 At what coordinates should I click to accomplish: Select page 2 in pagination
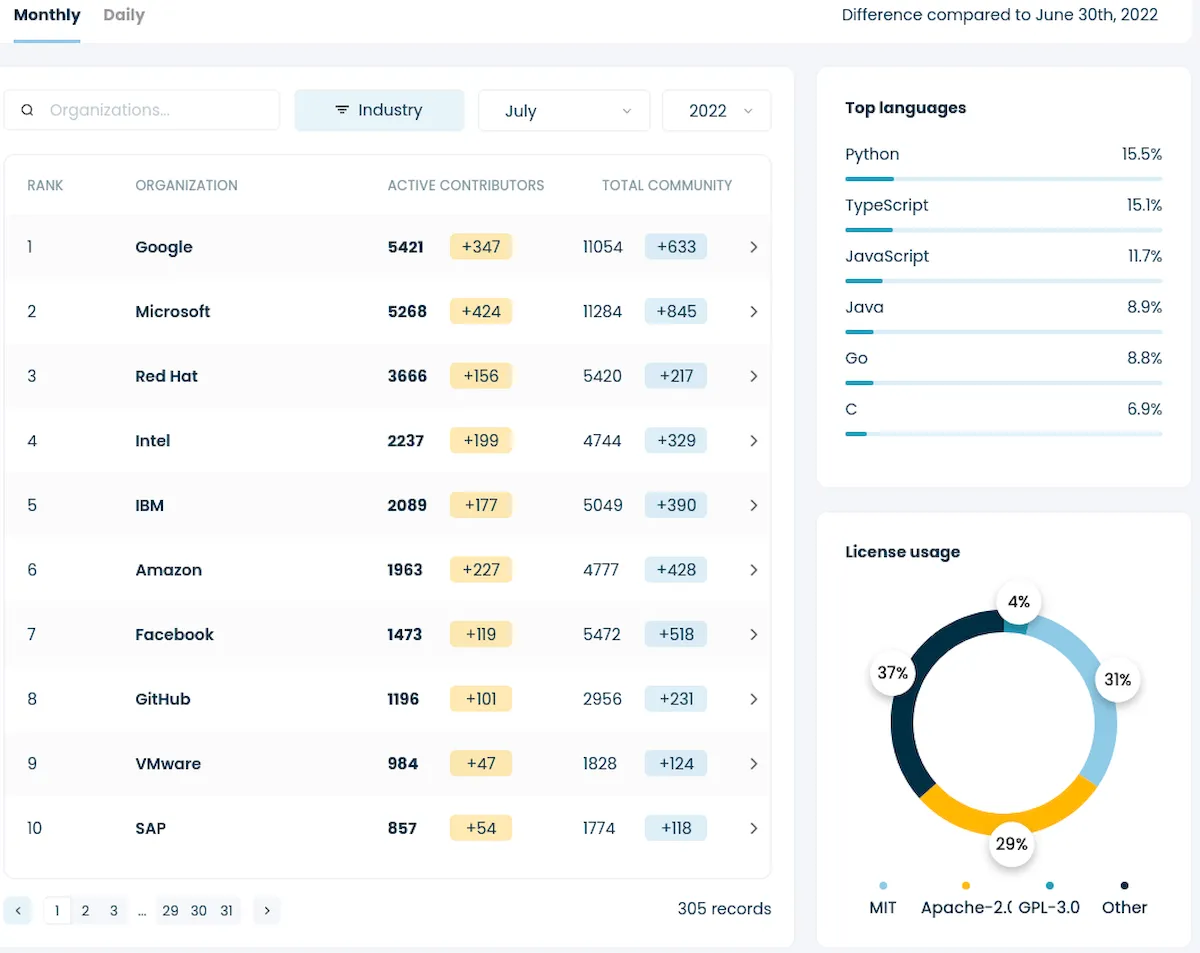pos(85,910)
